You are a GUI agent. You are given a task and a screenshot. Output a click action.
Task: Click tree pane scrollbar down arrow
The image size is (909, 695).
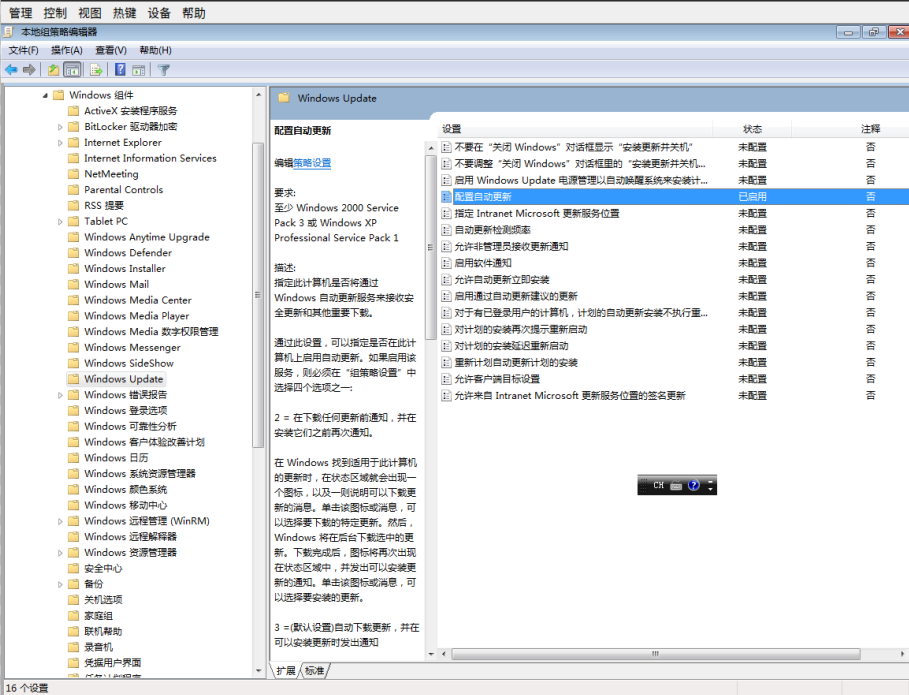259,671
